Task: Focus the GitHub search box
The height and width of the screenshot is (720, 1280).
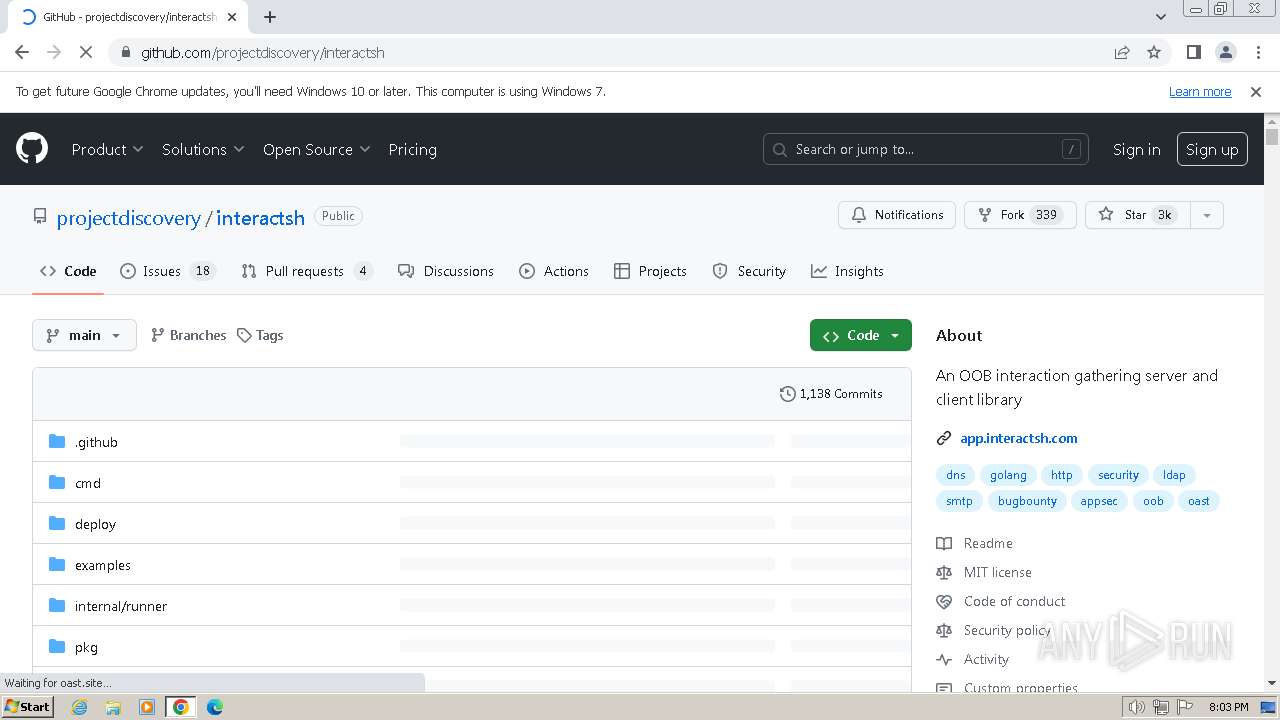Action: (x=925, y=149)
